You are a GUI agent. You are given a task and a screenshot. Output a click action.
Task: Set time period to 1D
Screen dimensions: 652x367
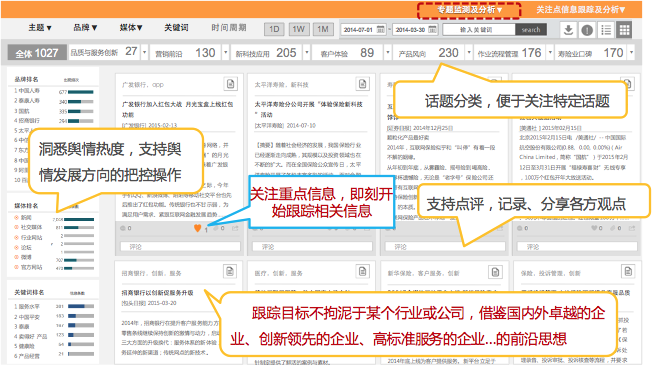pyautogui.click(x=274, y=30)
